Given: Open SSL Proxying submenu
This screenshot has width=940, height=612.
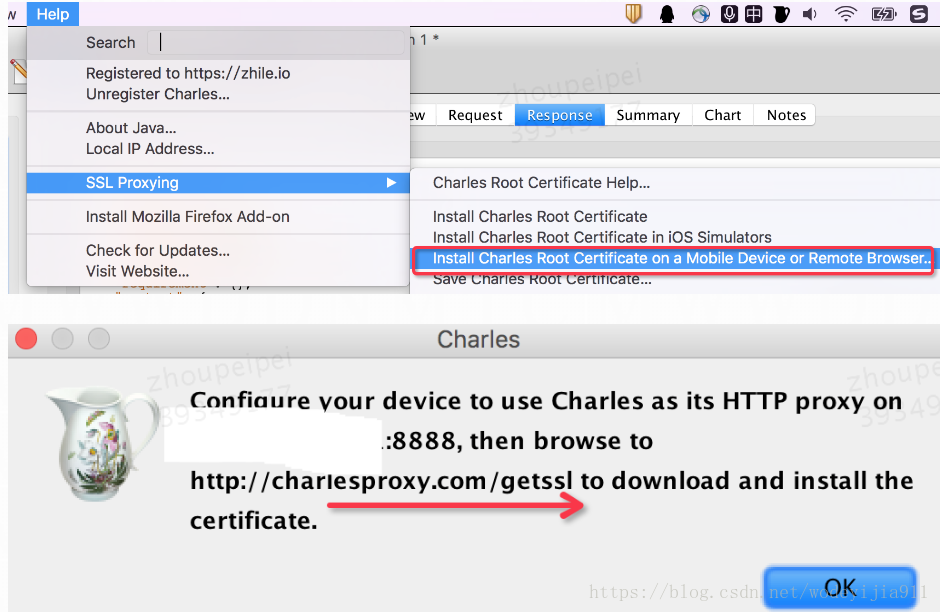Looking at the screenshot, I should [218, 183].
